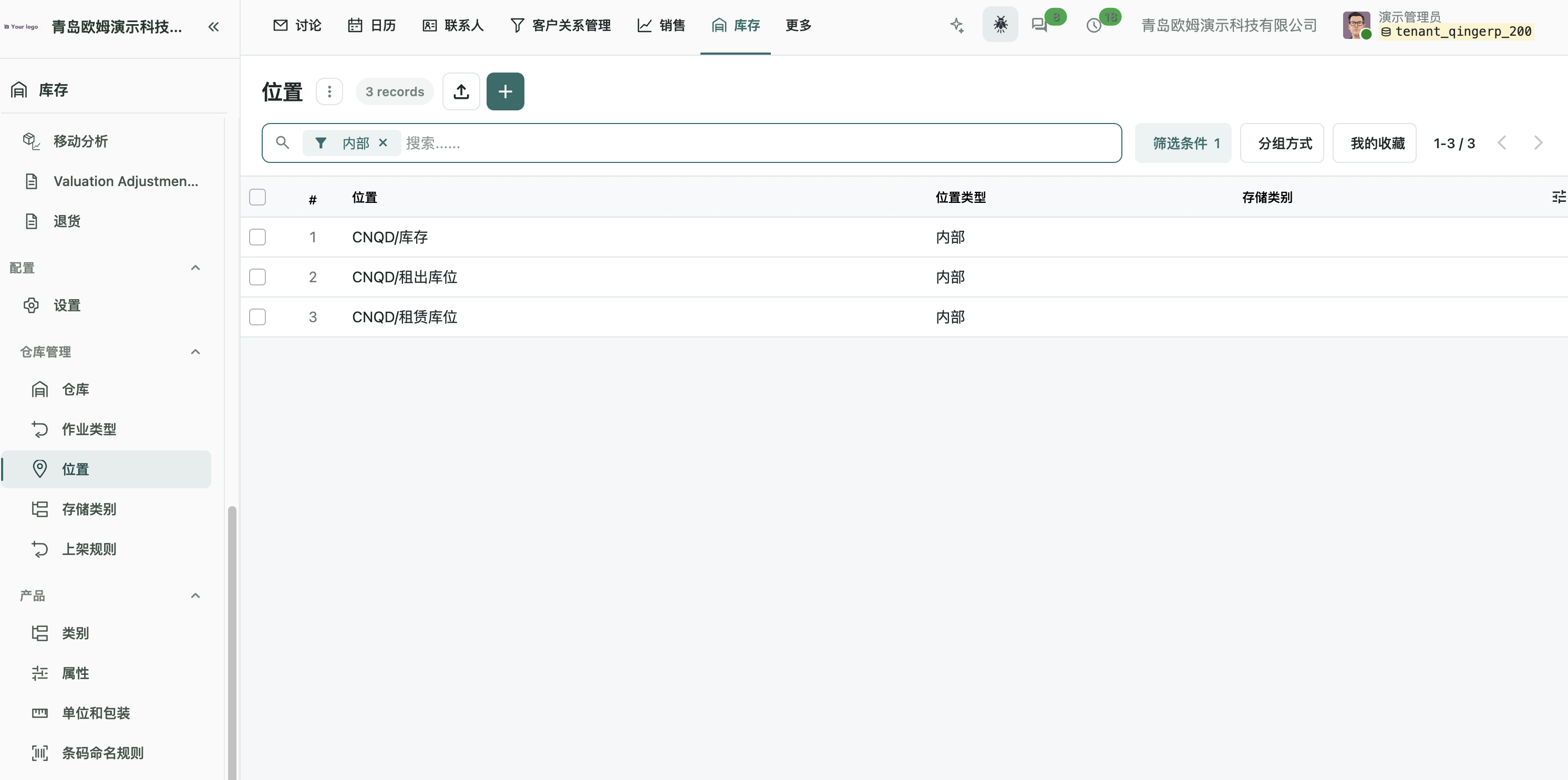Viewport: 1568px width, 780px height.
Task: Check the CNQD/租赁库位 row checkbox
Action: (x=257, y=316)
